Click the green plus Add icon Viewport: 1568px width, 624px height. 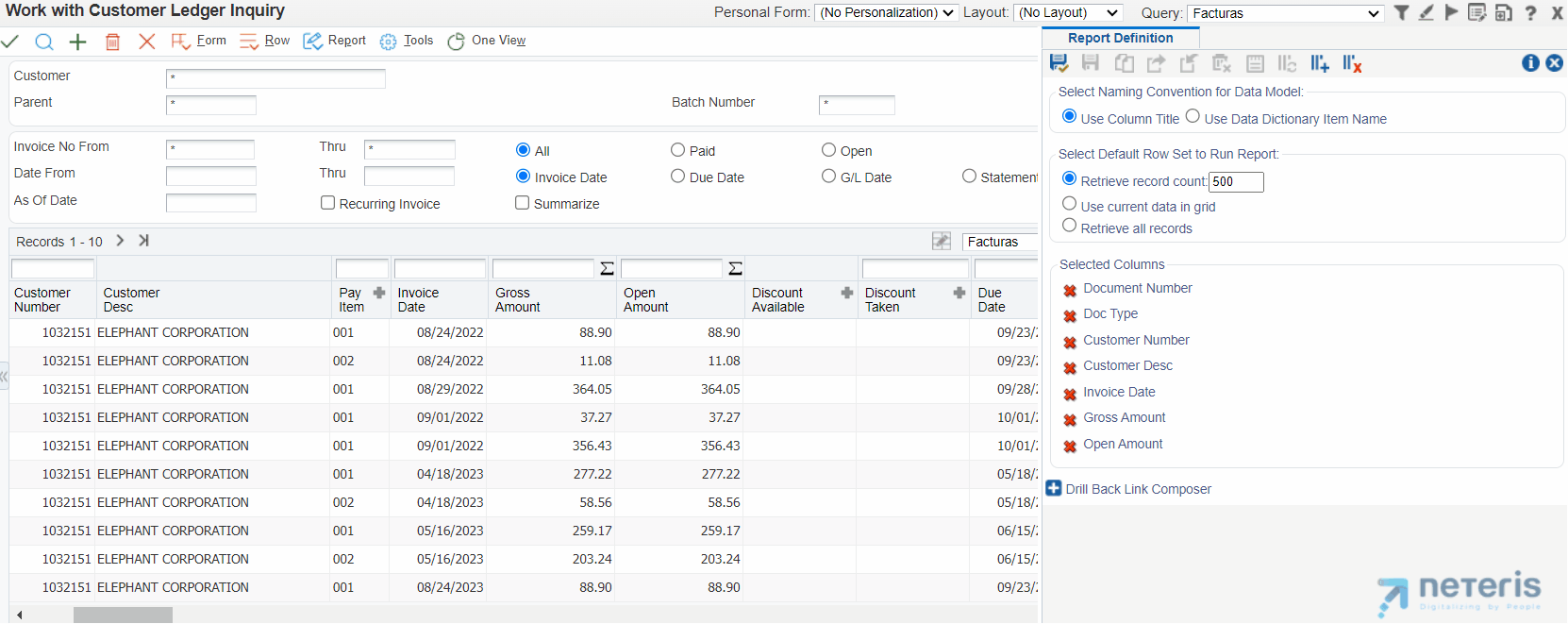tap(78, 42)
